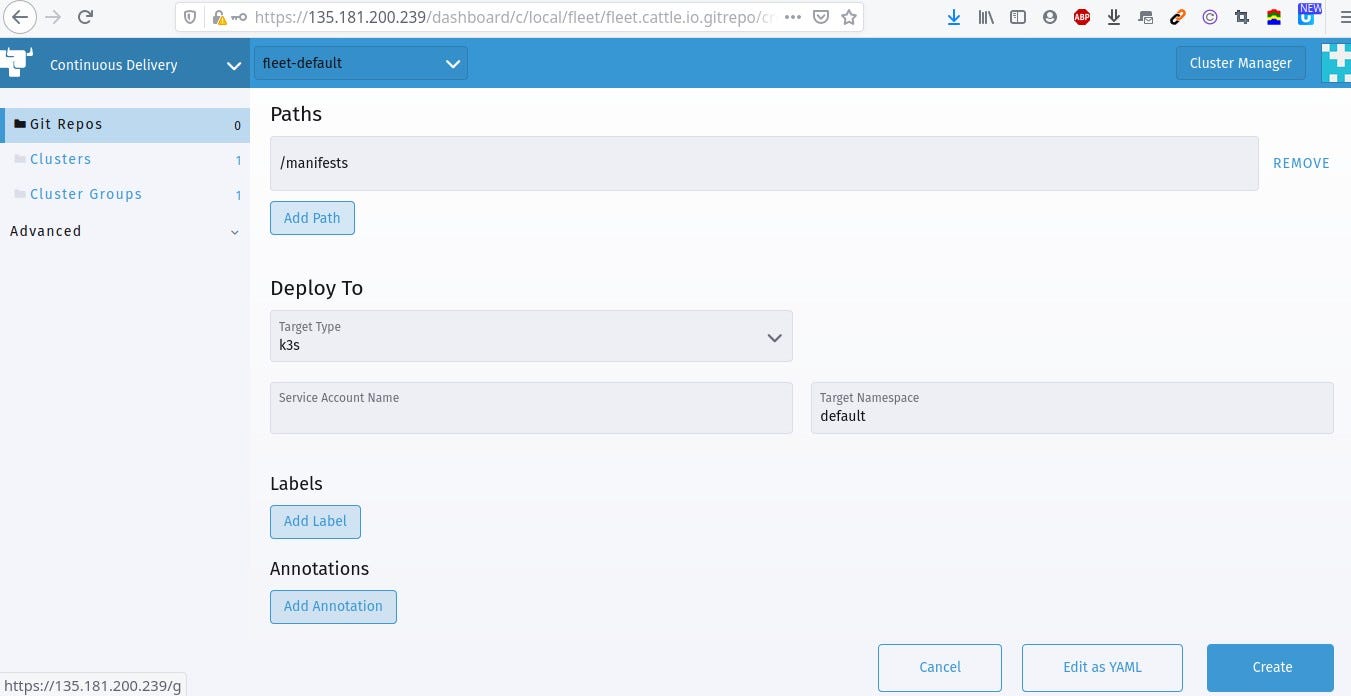Open Cluster Groups in sidebar
The image size is (1351, 696).
coord(125,194)
